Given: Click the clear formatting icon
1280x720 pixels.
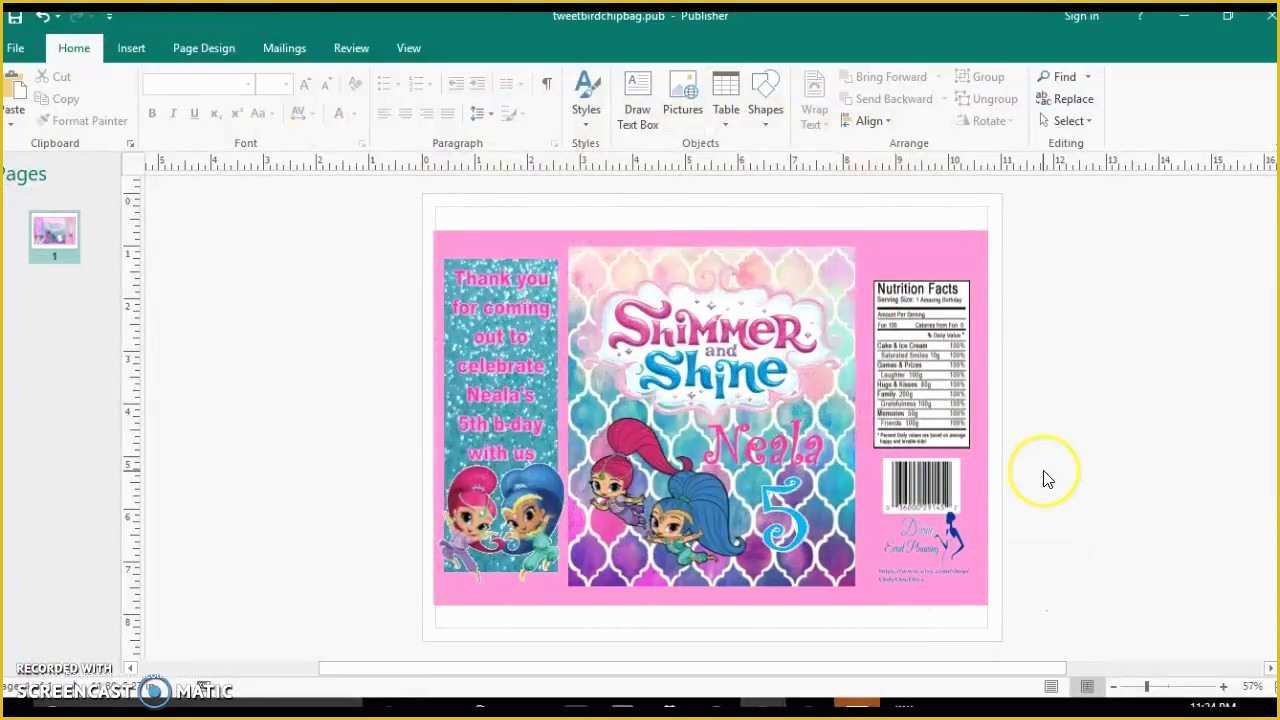Looking at the screenshot, I should coord(354,85).
